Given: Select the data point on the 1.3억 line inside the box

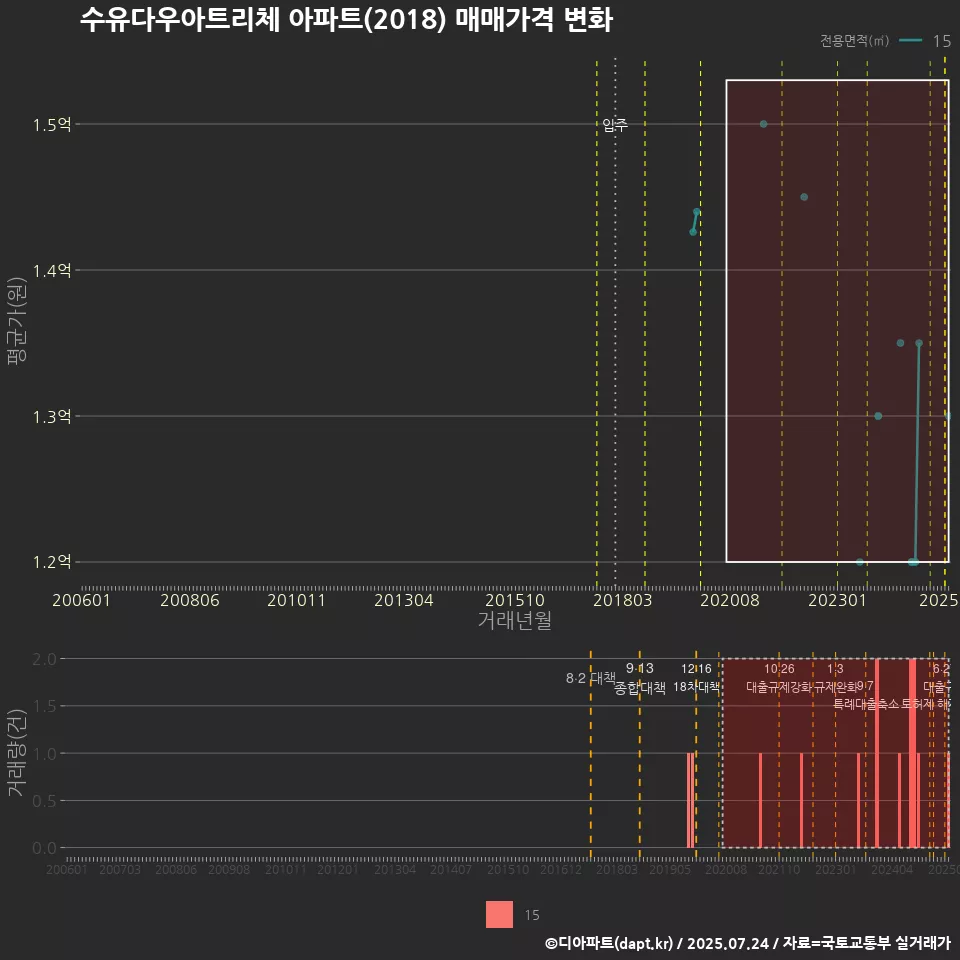Looking at the screenshot, I should pos(878,416).
